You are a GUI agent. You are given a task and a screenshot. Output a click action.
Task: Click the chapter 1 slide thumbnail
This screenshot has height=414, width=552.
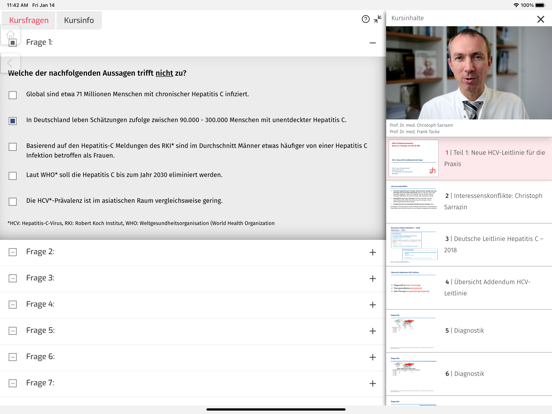[x=413, y=158]
